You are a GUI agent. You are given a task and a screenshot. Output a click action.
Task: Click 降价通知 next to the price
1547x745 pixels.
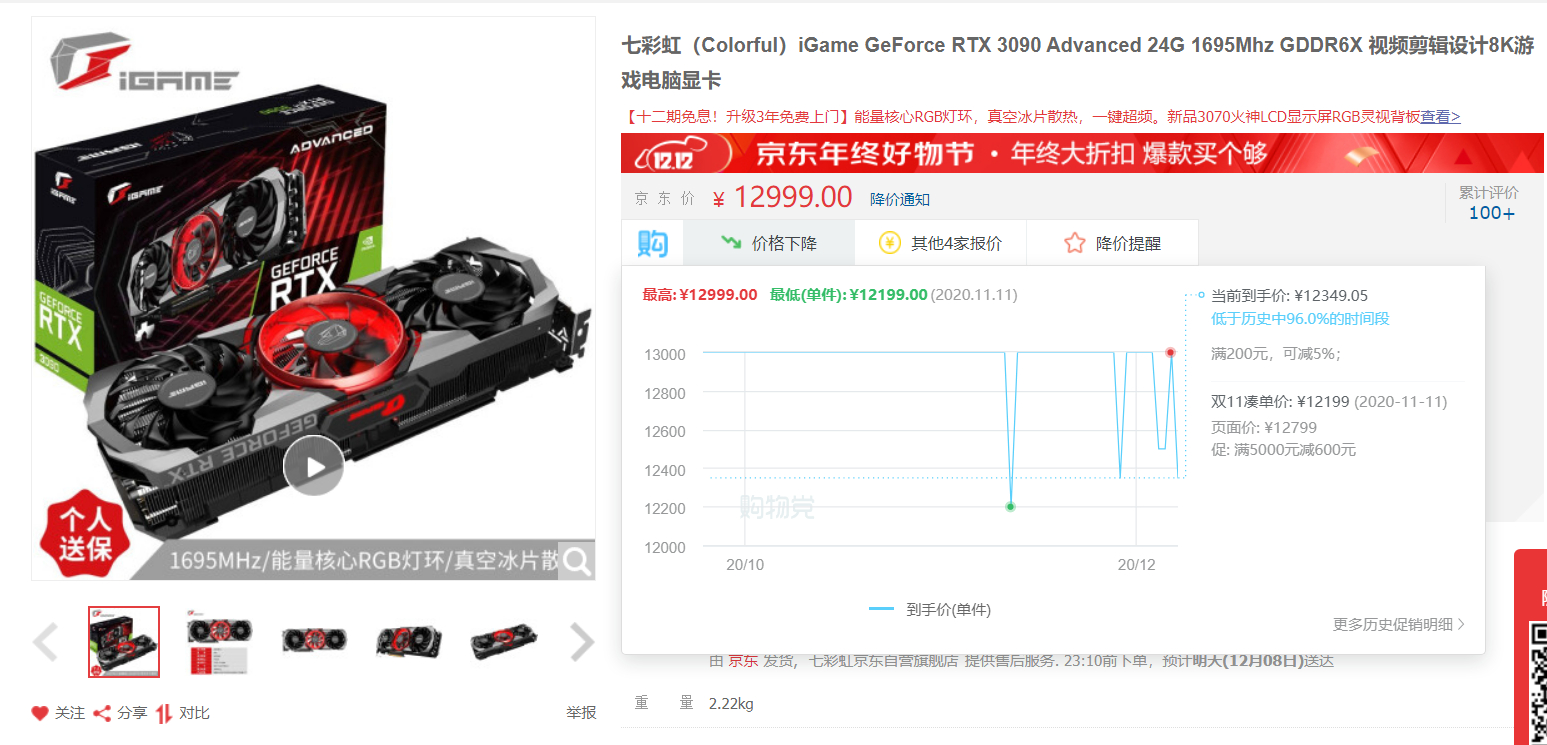[900, 199]
